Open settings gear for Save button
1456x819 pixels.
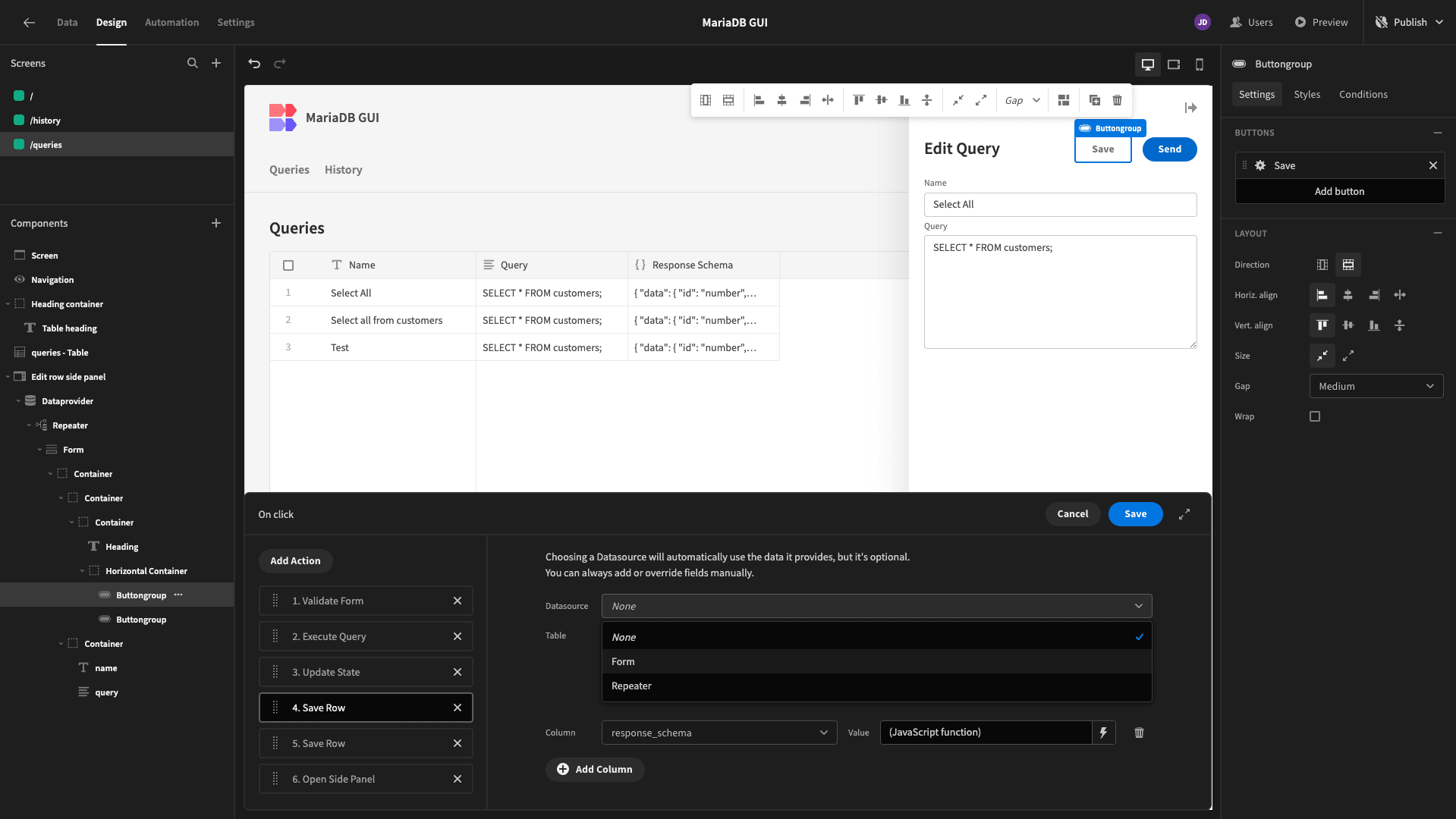(x=1260, y=165)
